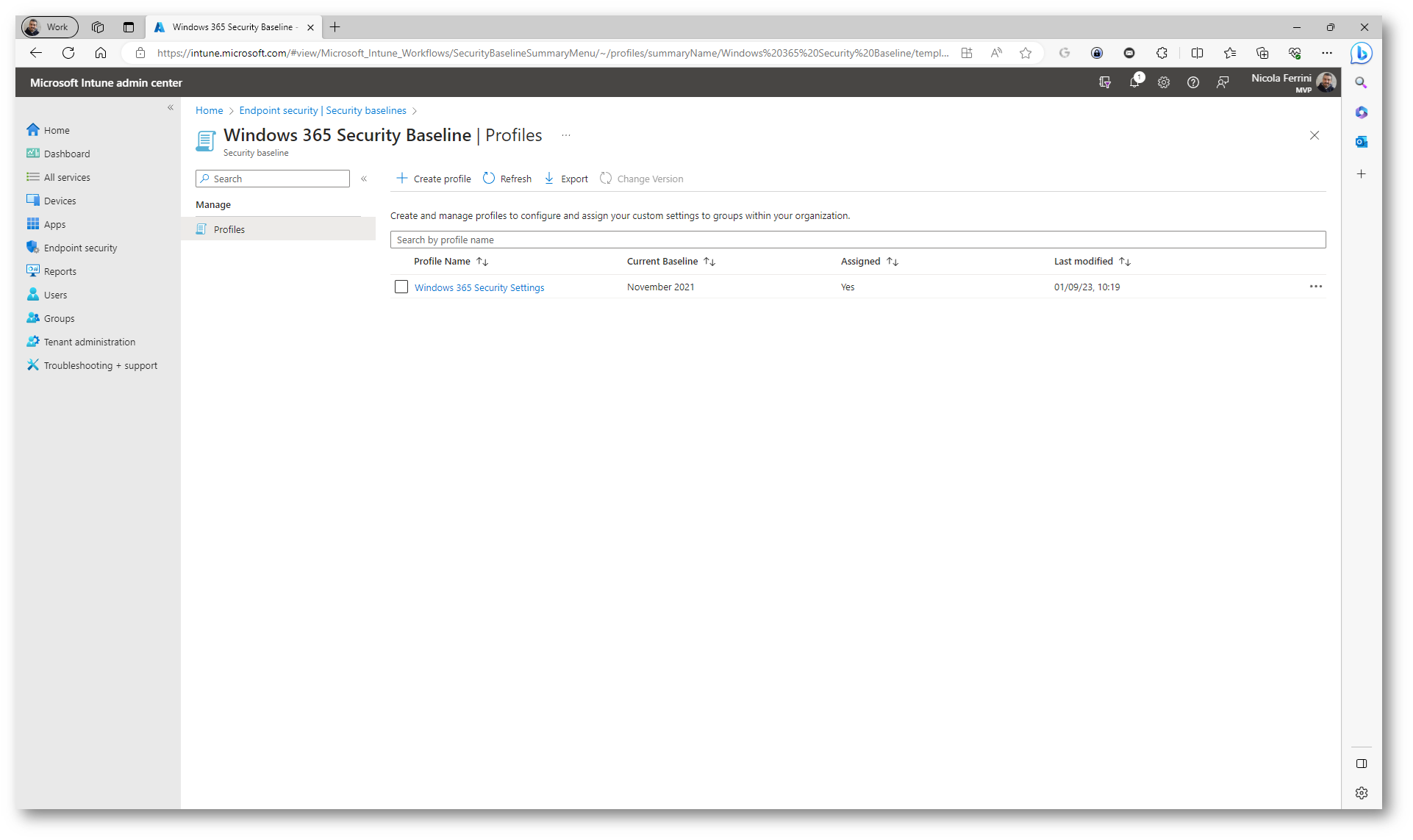
Task: Check the Windows 365 Security Settings checkbox
Action: point(401,287)
